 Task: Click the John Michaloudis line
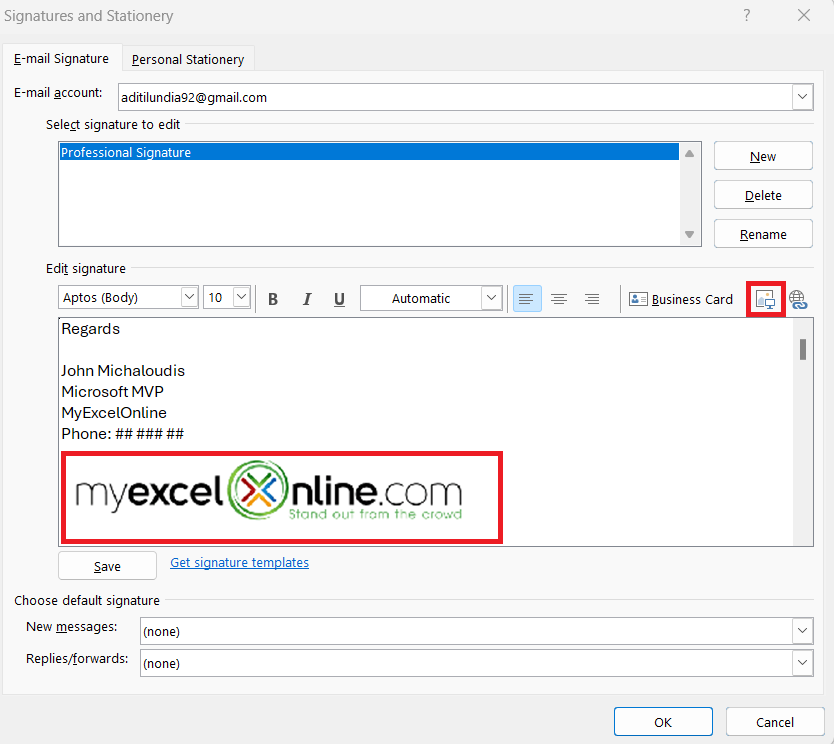pos(123,370)
